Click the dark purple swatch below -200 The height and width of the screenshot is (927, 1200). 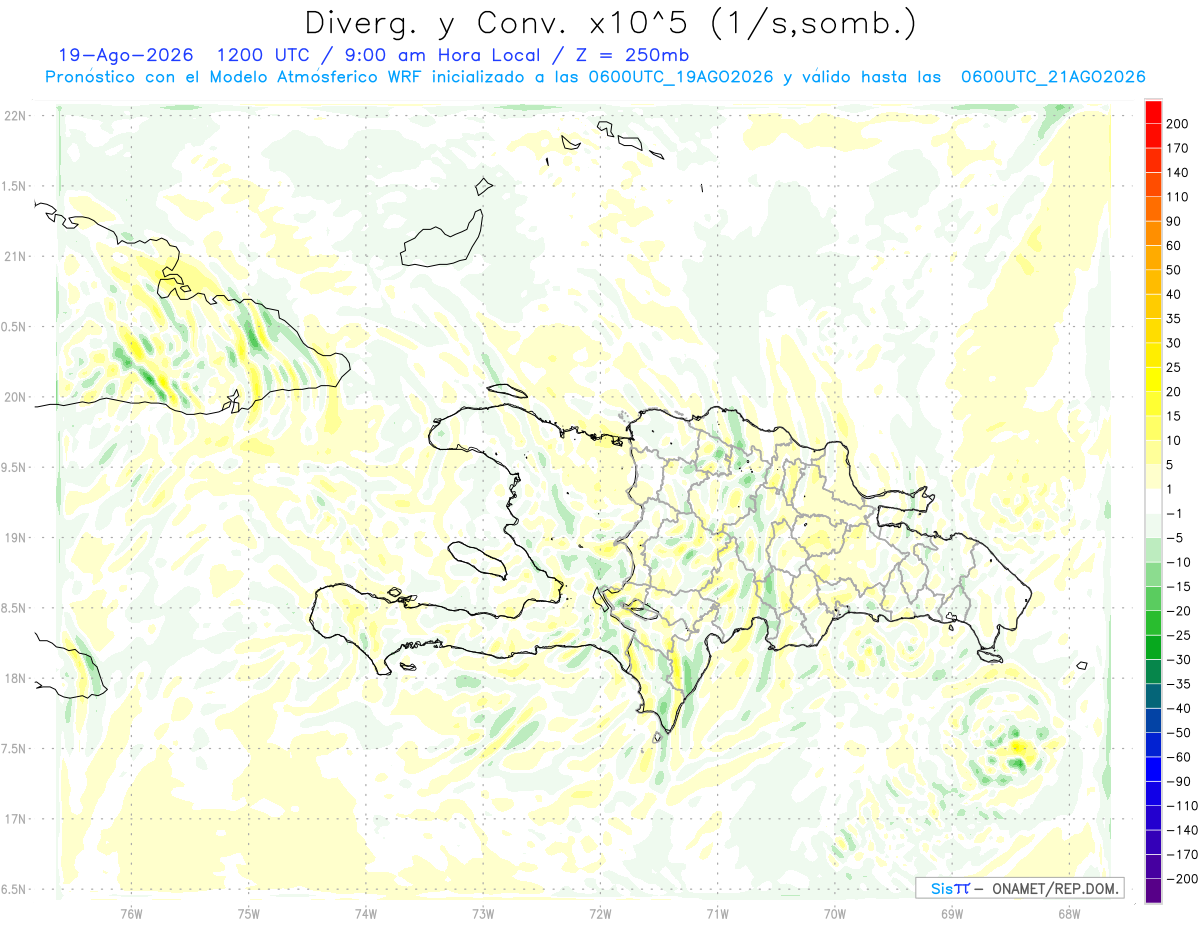(1153, 891)
